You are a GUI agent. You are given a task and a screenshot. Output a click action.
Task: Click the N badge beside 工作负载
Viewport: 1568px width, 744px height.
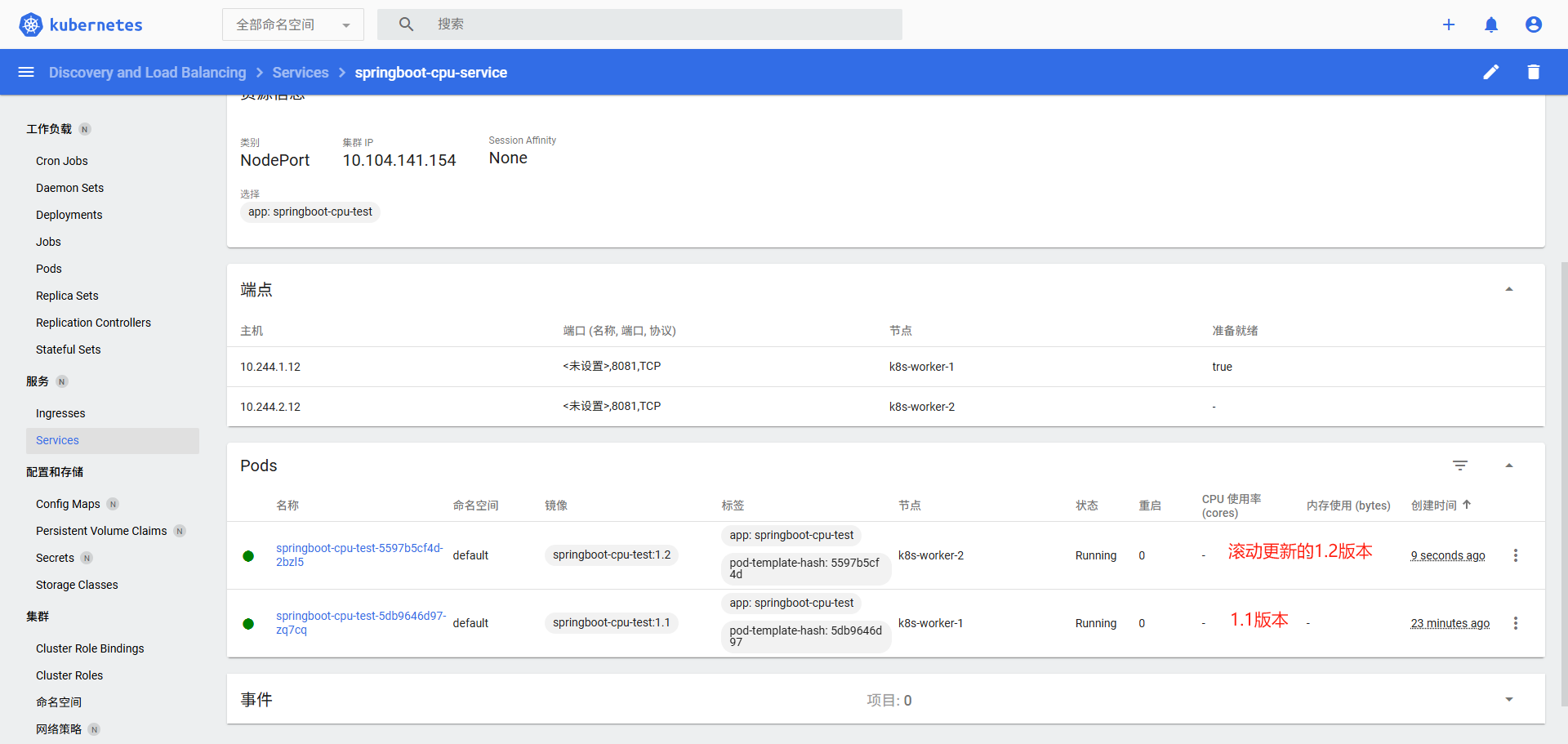[x=85, y=129]
